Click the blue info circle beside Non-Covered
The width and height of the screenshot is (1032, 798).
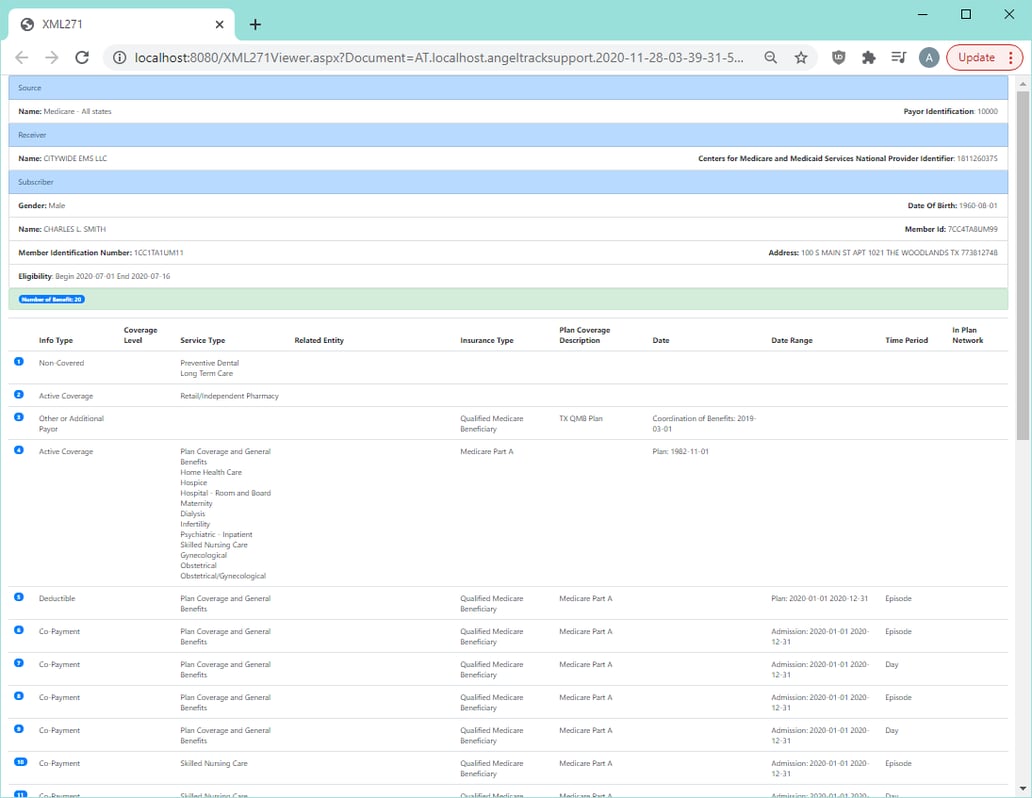(x=18, y=361)
